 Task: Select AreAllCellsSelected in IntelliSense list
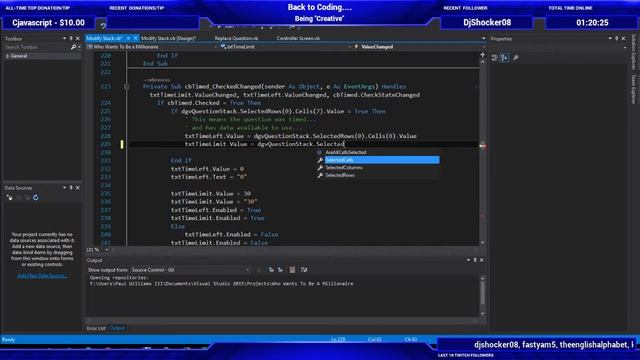pos(346,152)
